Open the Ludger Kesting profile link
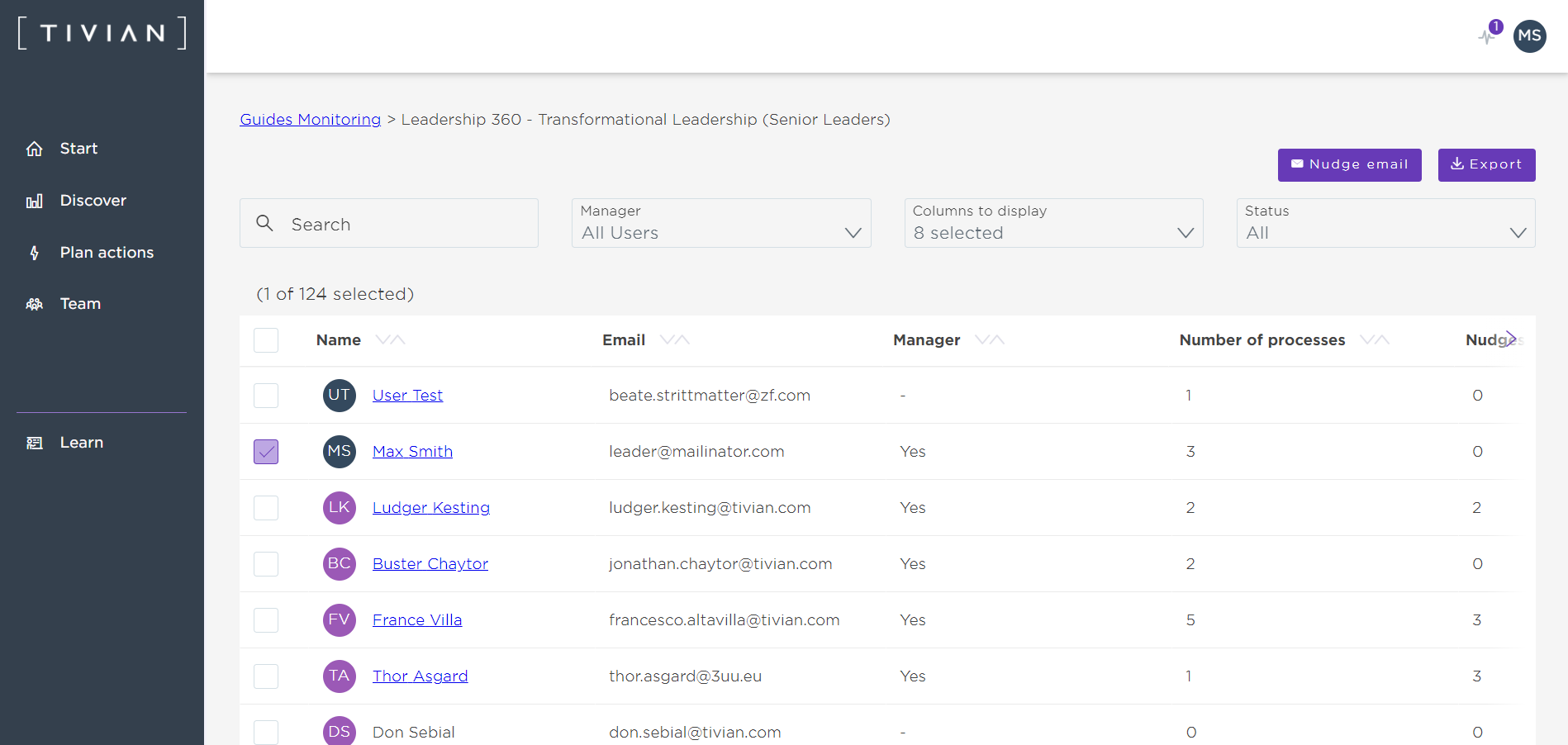1568x745 pixels. click(431, 508)
